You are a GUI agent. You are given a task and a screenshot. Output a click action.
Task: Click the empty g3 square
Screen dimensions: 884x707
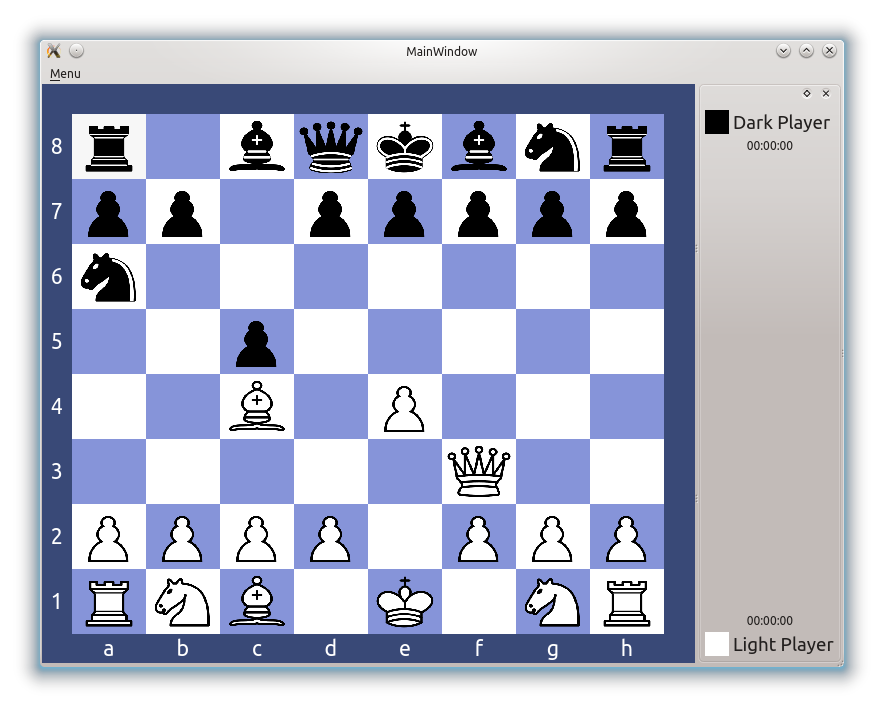pos(553,471)
